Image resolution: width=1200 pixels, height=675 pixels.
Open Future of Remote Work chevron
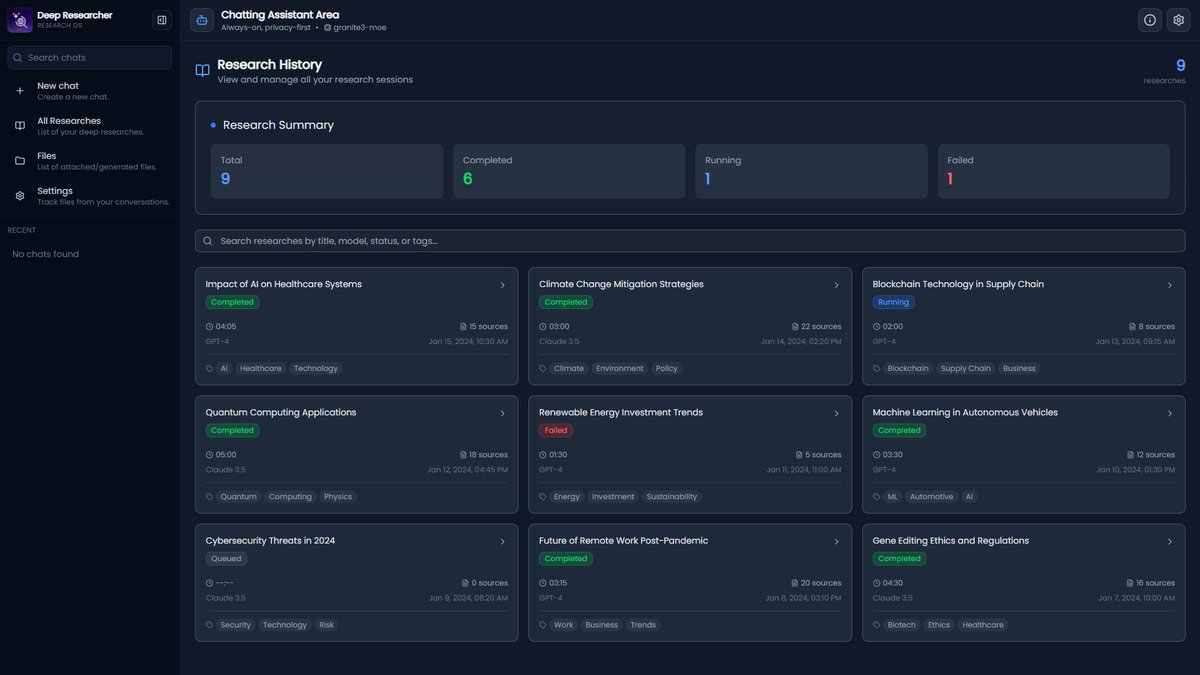837,541
